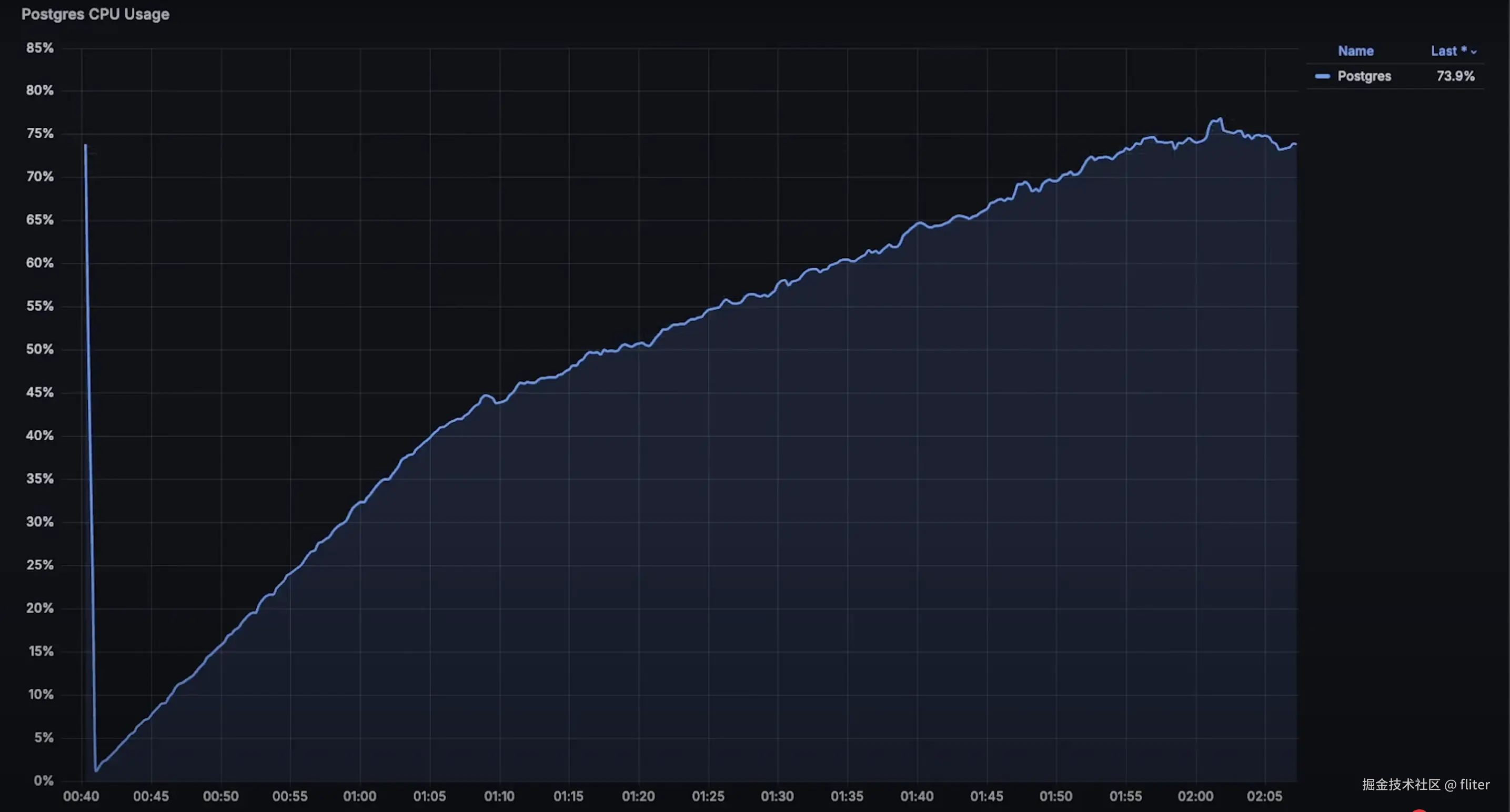This screenshot has width=1510, height=812.
Task: Click the 02:05 time axis label
Action: (x=1264, y=796)
